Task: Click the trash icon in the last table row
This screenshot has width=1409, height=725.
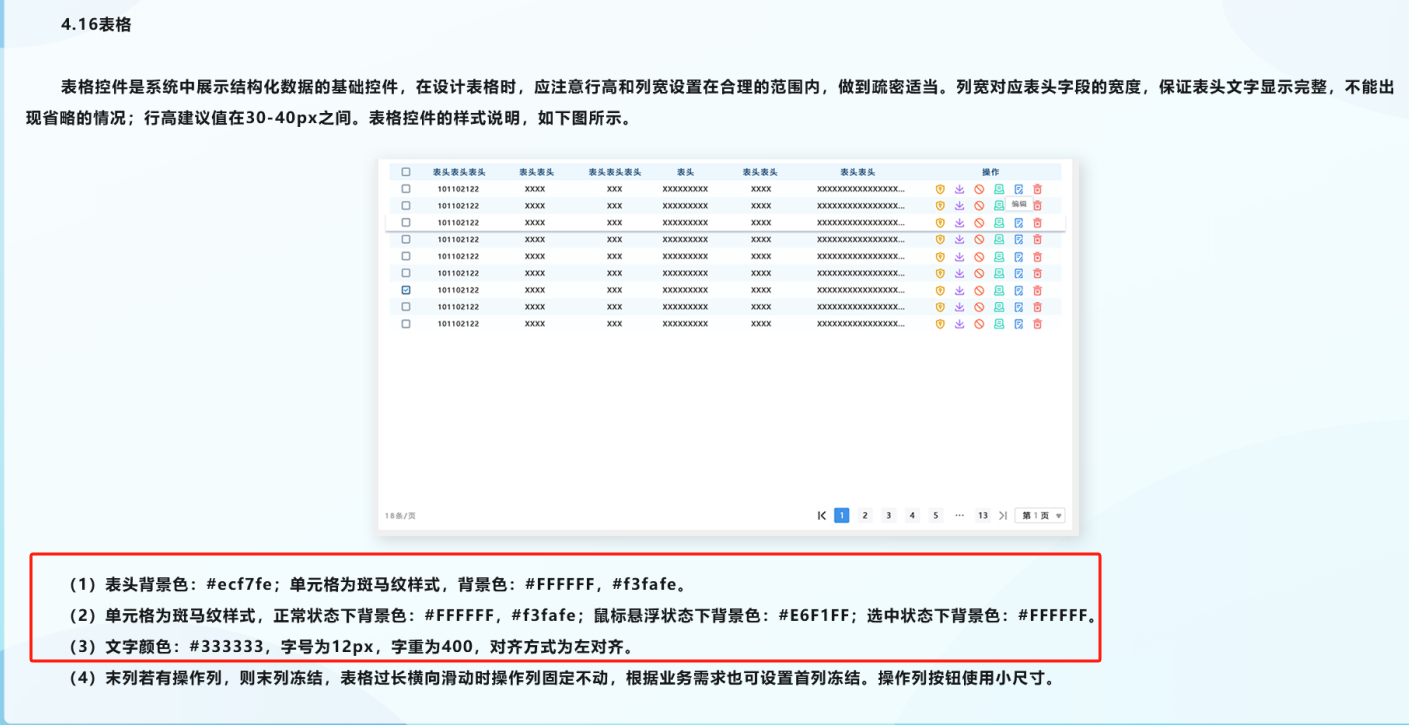Action: tap(1037, 324)
